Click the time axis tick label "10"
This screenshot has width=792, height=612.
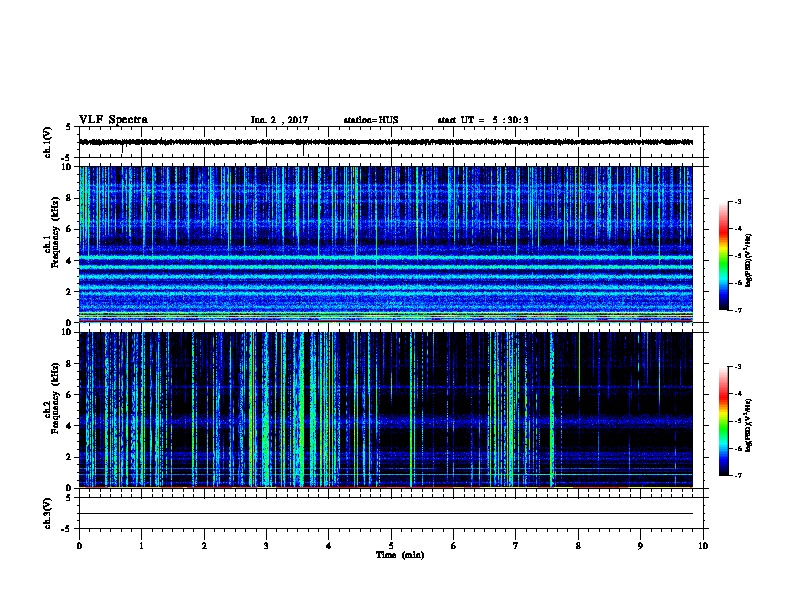pos(703,546)
